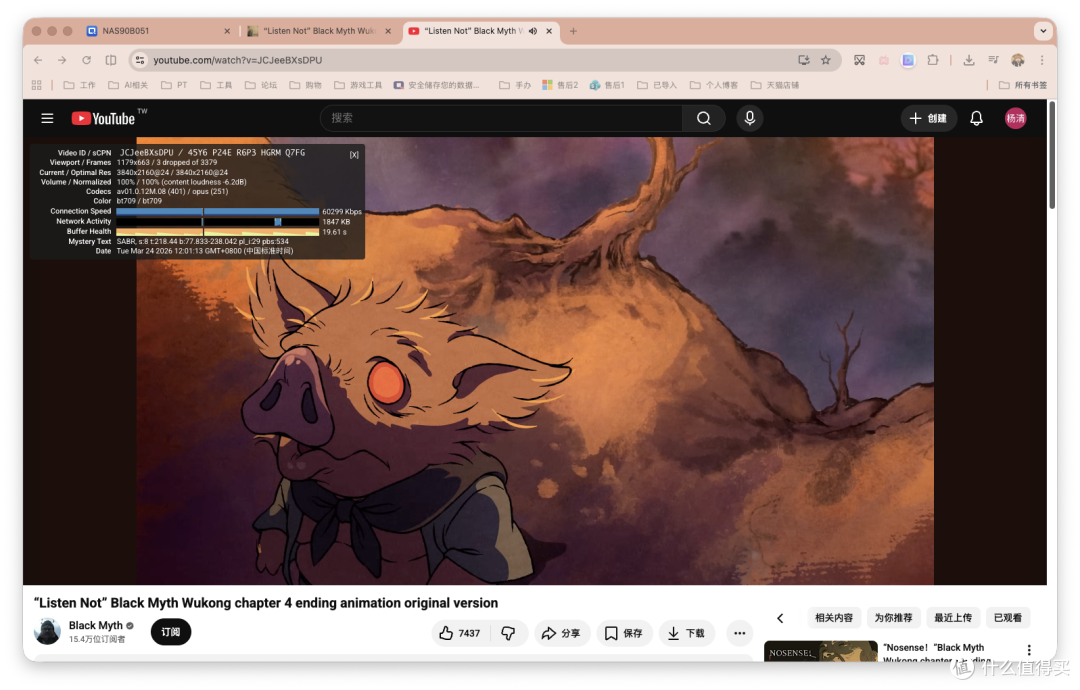Viewport: 1080px width, 690px height.
Task: Click the 创建 create button
Action: (x=928, y=118)
